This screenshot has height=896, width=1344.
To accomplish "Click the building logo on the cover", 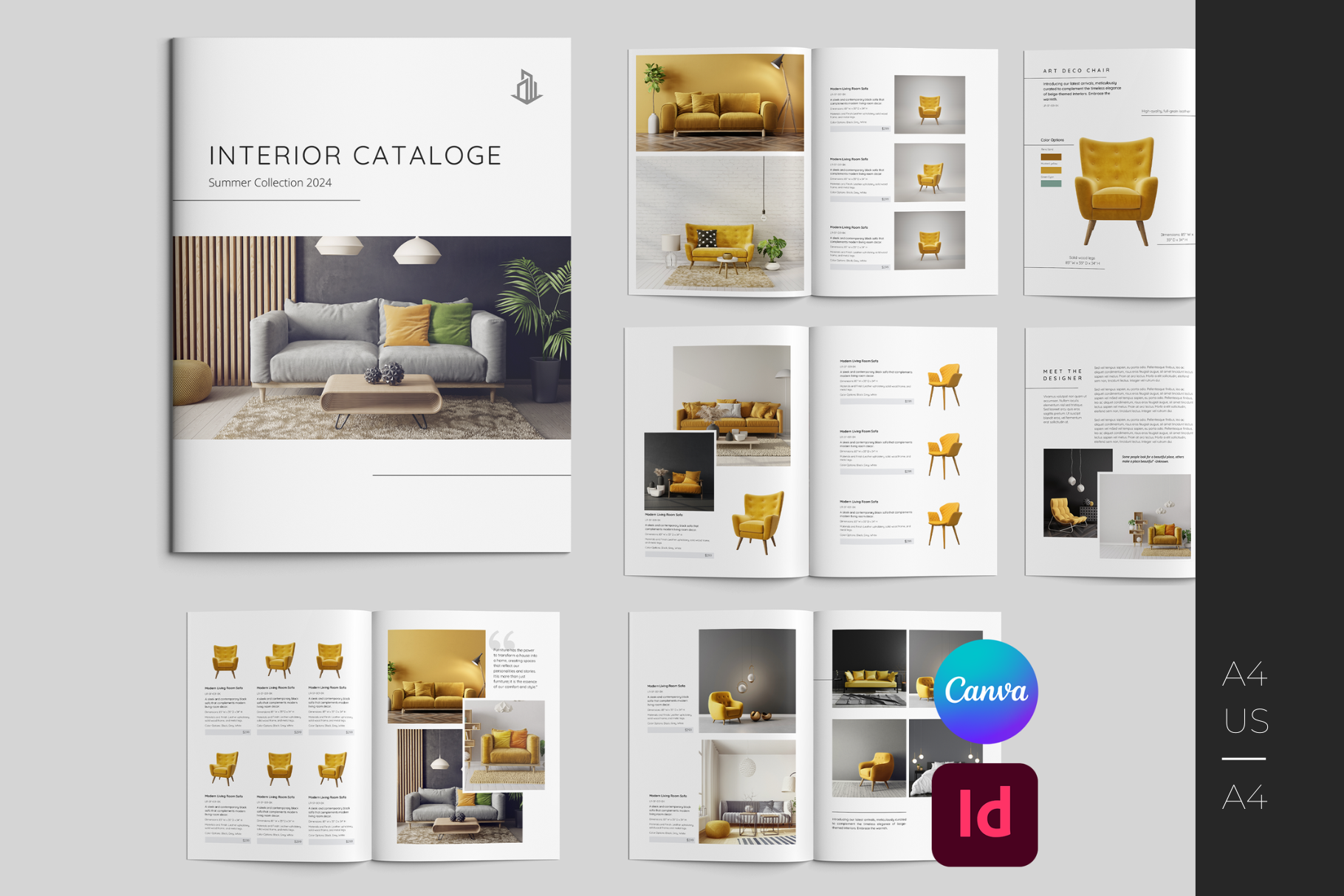I will pos(527,87).
